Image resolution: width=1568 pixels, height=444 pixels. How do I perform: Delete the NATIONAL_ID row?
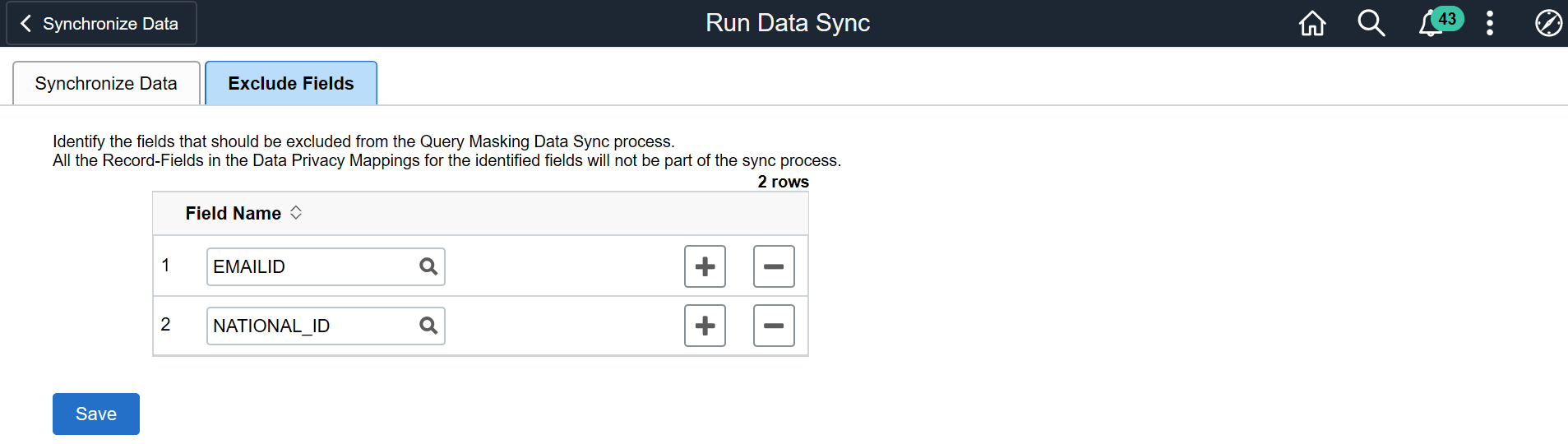[774, 326]
